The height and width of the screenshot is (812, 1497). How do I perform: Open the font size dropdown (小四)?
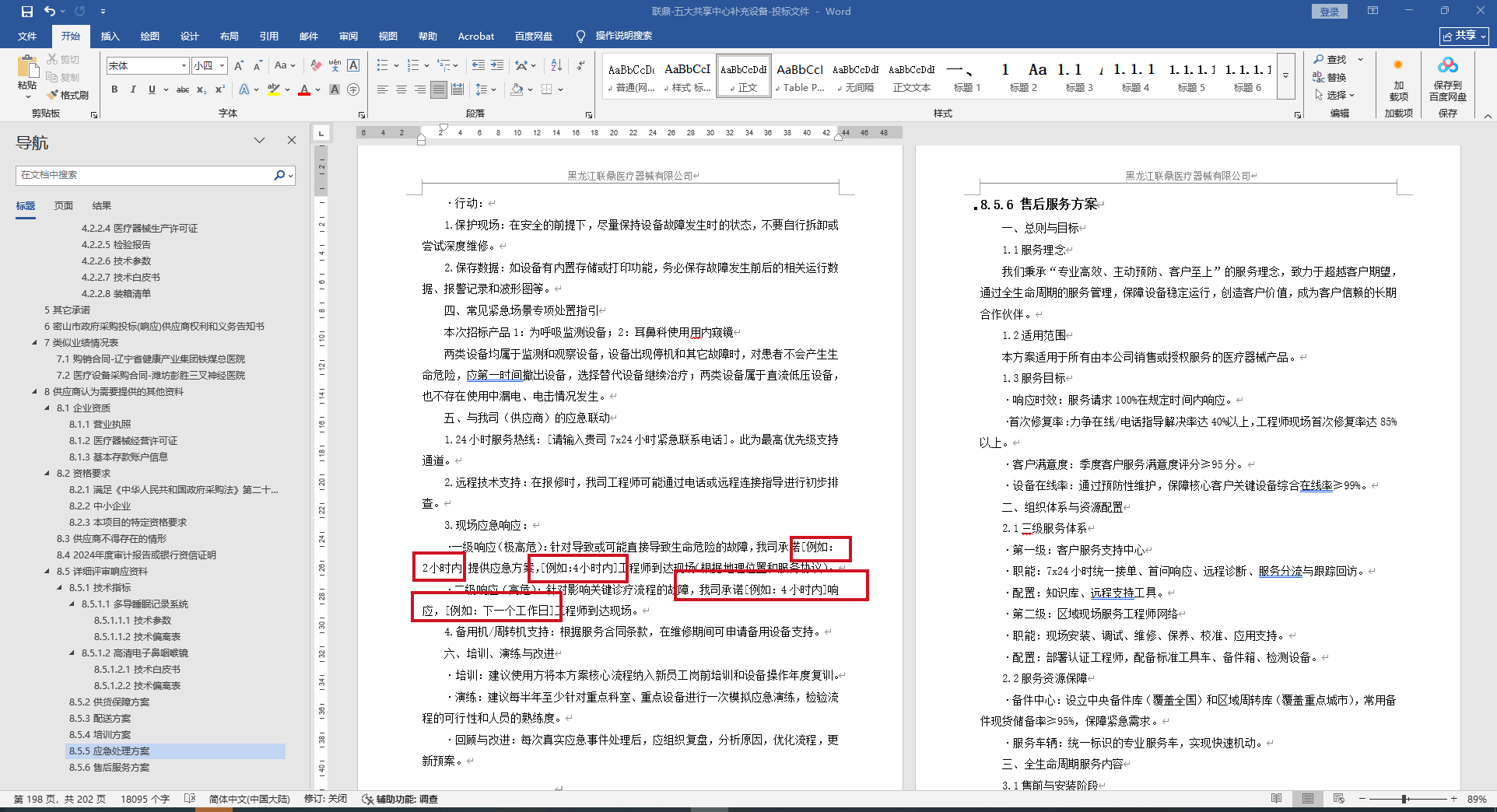pyautogui.click(x=222, y=66)
